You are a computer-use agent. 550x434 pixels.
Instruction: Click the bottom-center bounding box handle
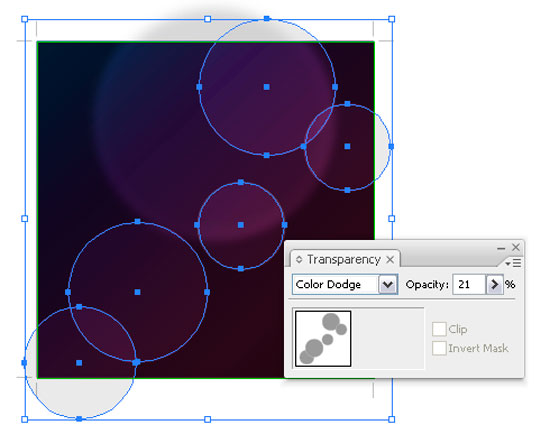click(x=208, y=419)
